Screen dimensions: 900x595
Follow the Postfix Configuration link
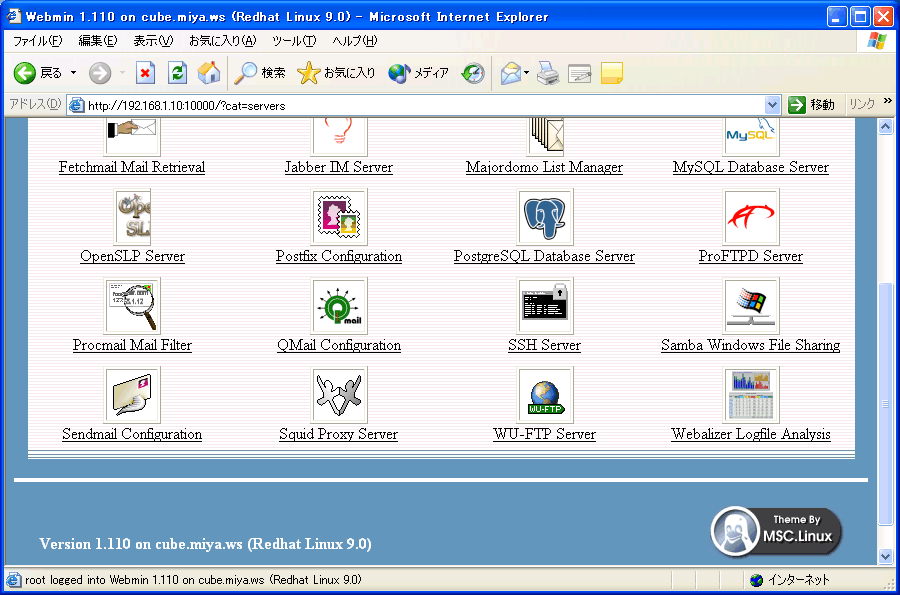tap(339, 256)
